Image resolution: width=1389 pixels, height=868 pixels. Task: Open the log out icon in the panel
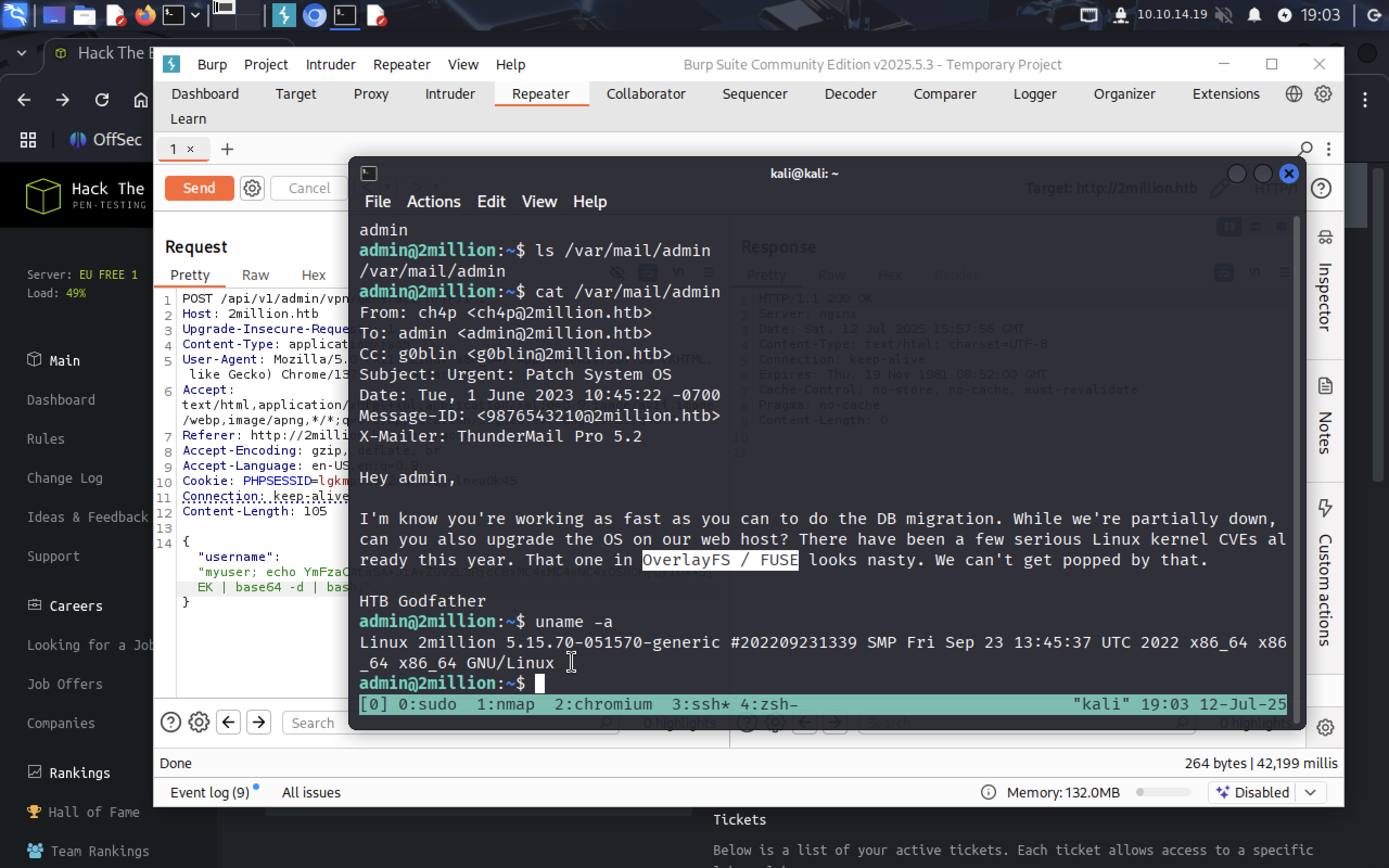pyautogui.click(x=1375, y=15)
